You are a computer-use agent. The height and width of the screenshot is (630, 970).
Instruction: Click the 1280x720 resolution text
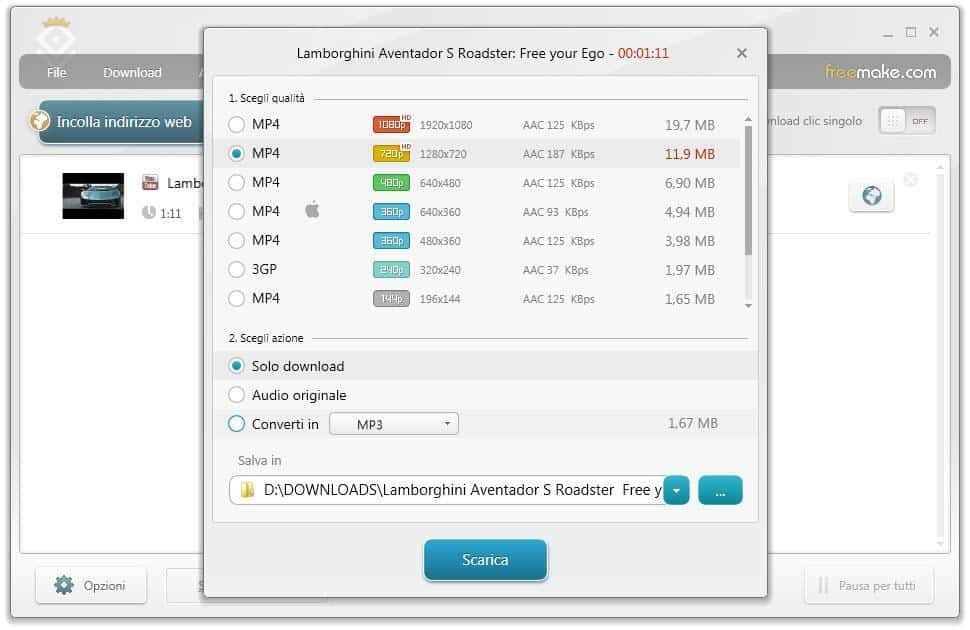point(443,154)
